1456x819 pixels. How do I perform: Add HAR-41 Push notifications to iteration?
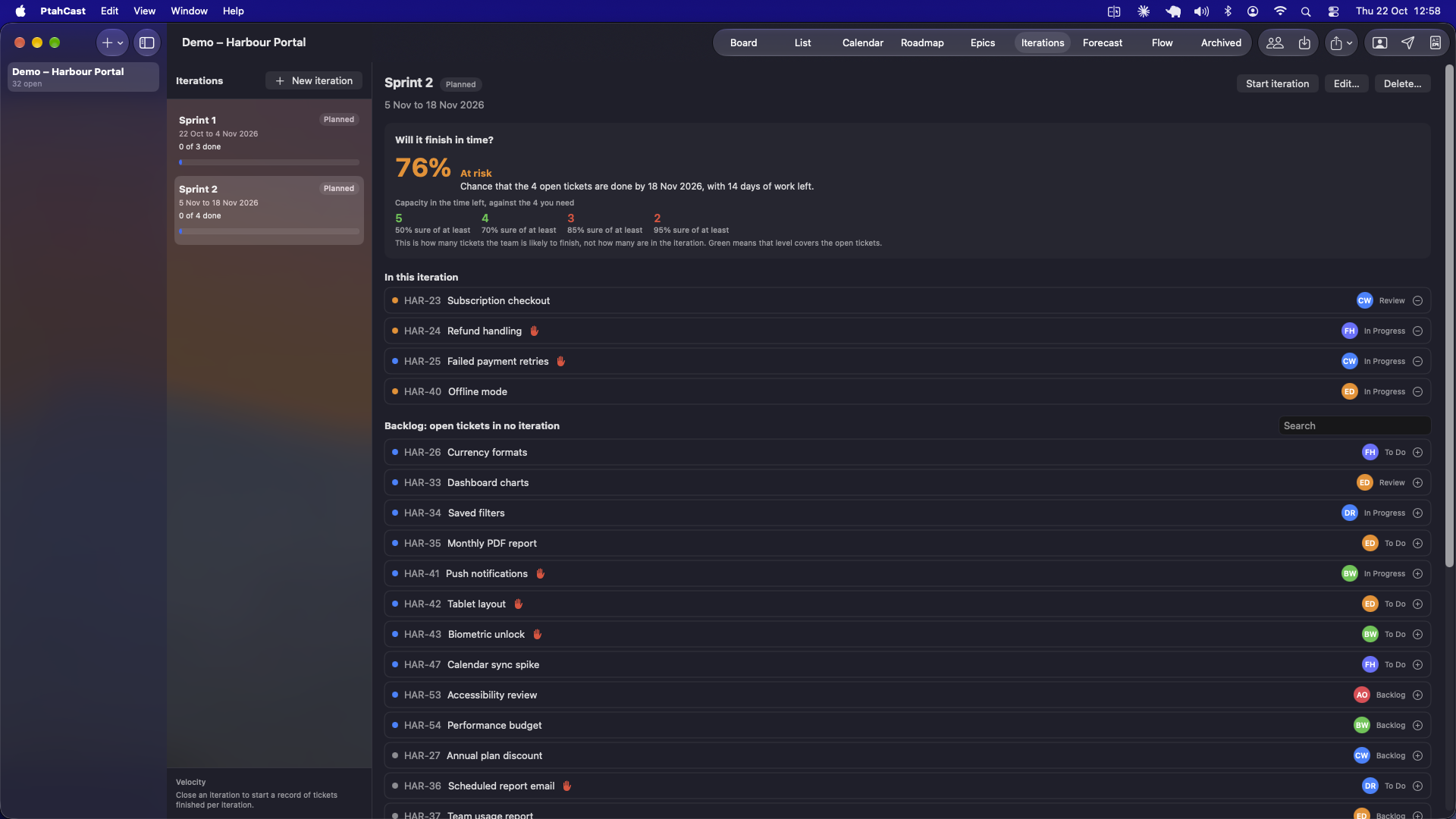pos(1417,574)
